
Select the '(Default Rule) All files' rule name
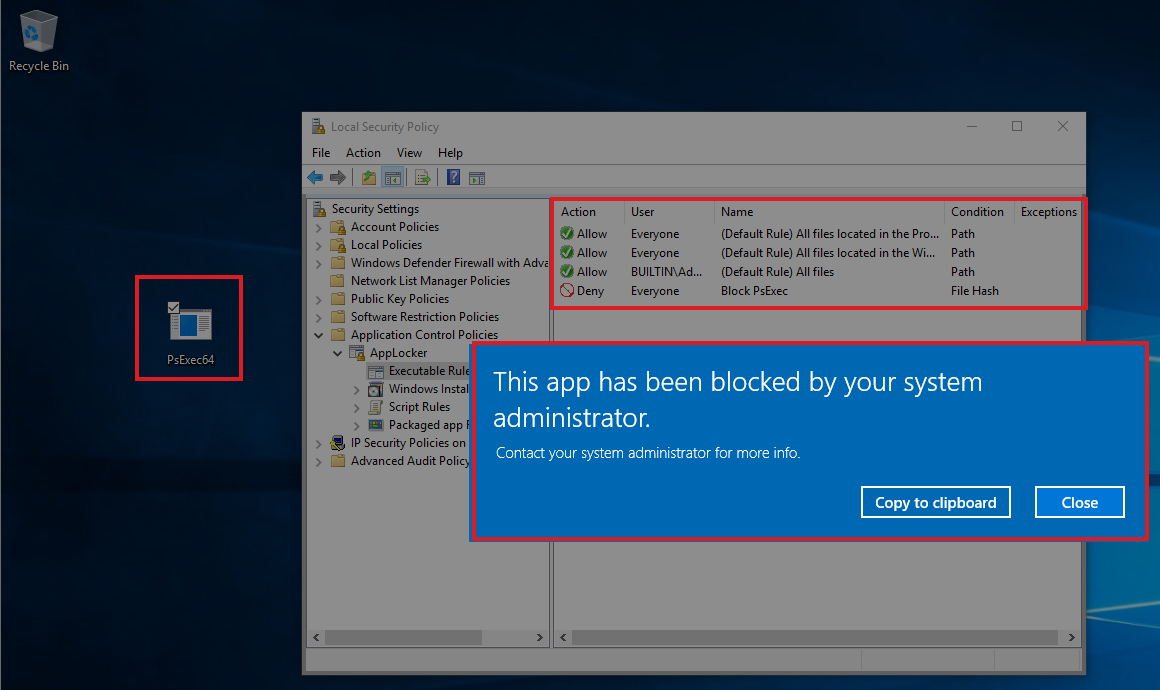tap(778, 271)
